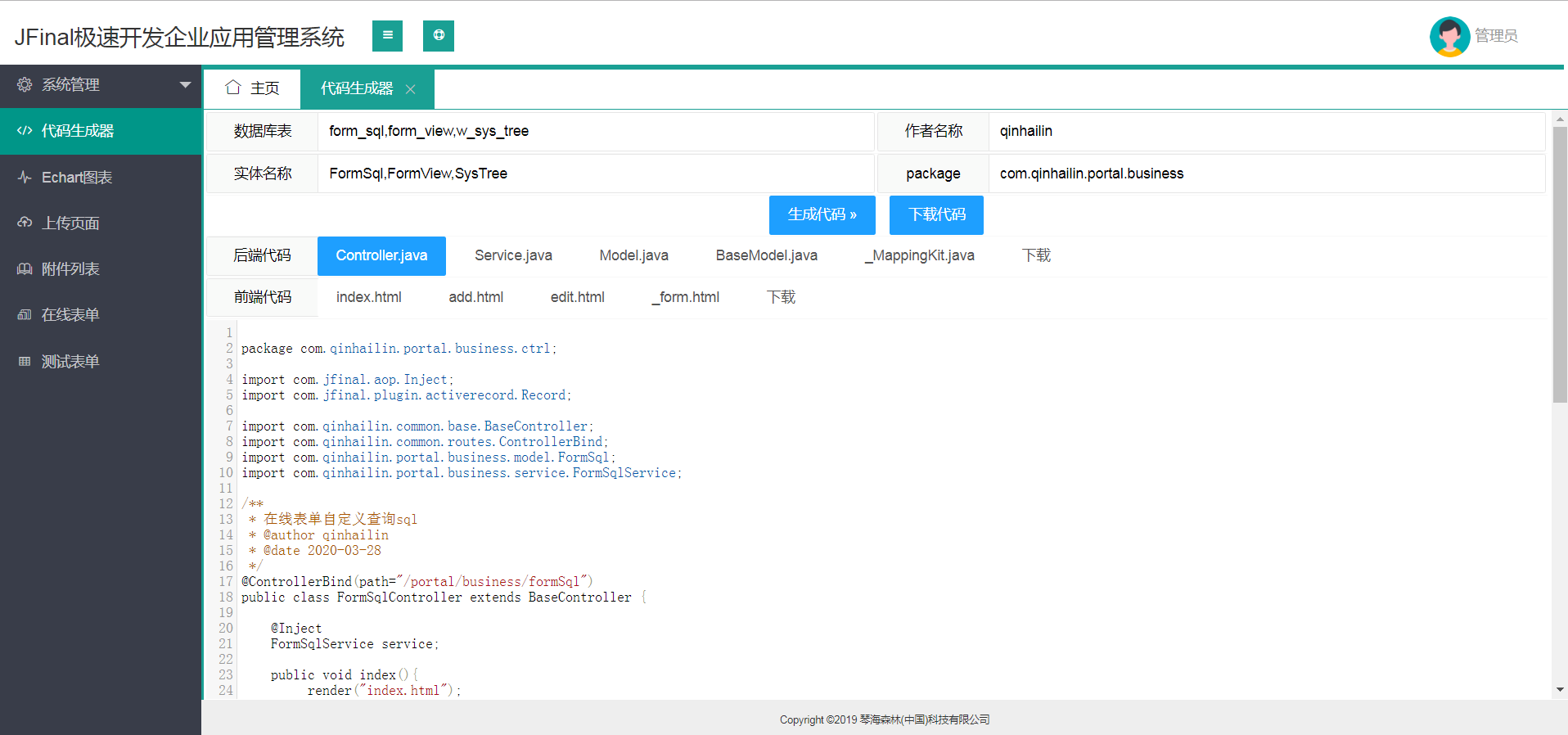Click code line 'package com.qinhailin.portal.business.ctrl;'
The width and height of the screenshot is (1568, 735).
tap(399, 349)
